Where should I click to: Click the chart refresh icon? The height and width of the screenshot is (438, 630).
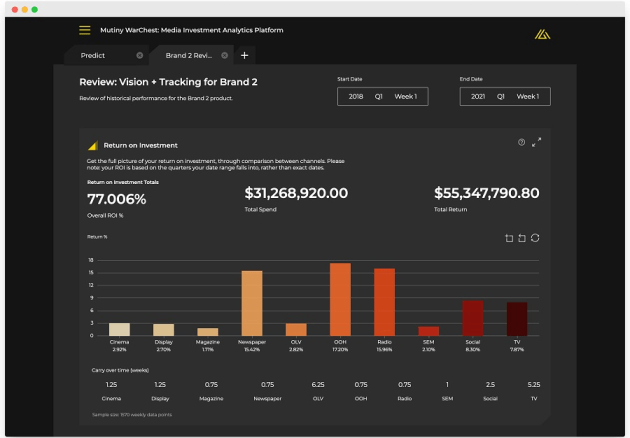(x=535, y=238)
